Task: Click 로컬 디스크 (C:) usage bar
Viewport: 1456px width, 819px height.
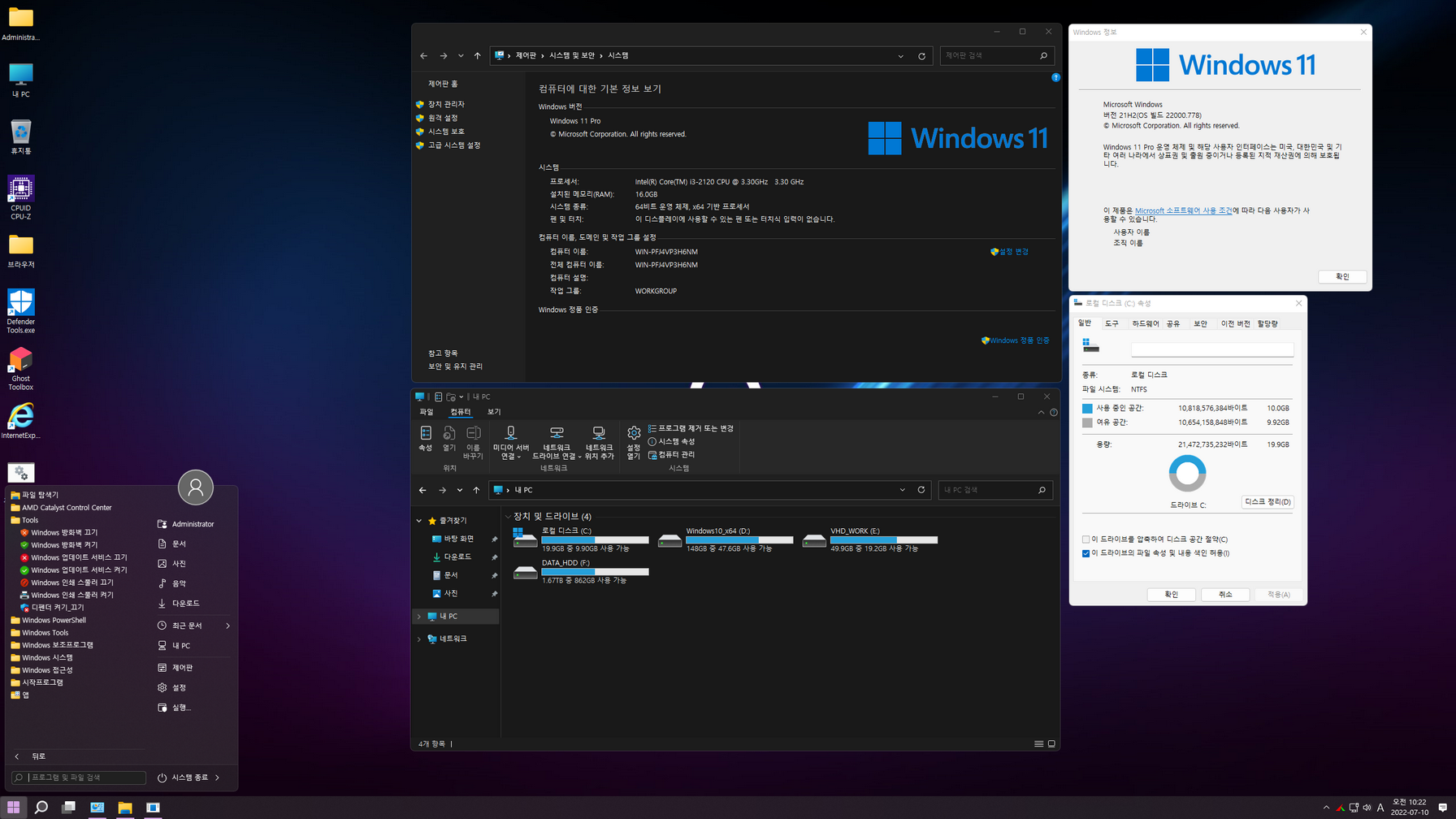Action: click(595, 539)
